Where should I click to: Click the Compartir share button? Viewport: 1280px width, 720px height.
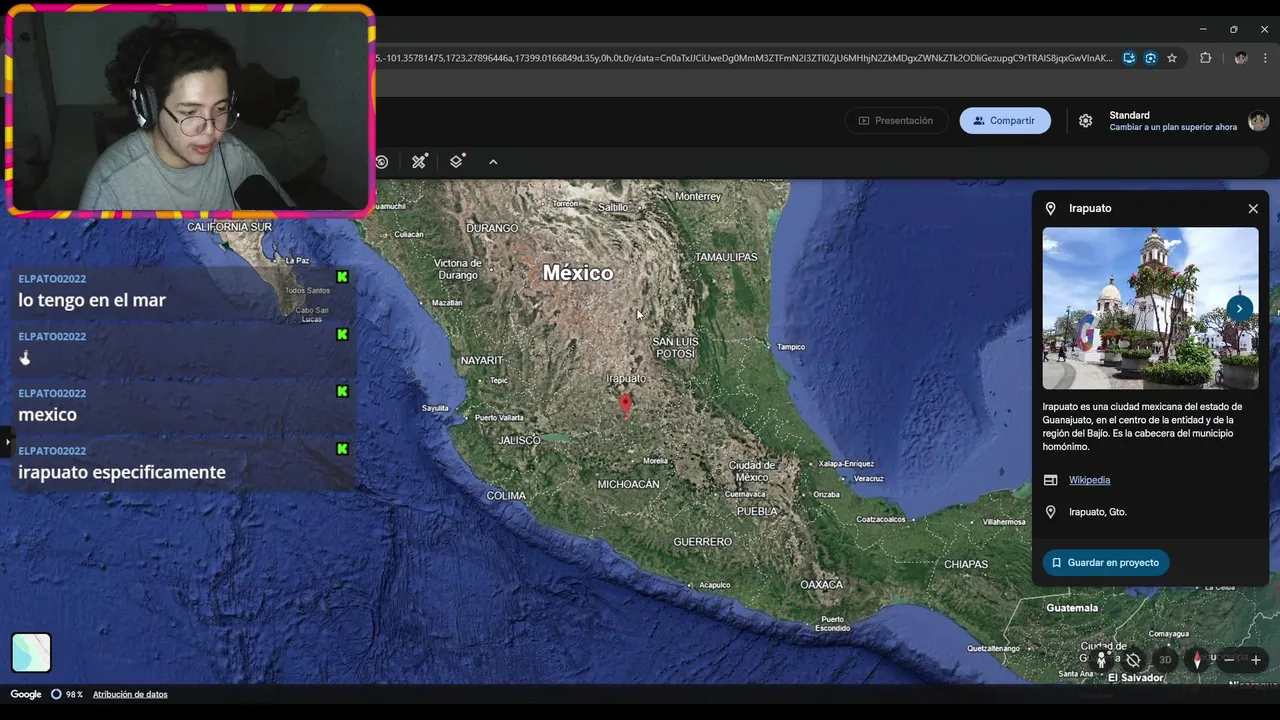point(1005,121)
